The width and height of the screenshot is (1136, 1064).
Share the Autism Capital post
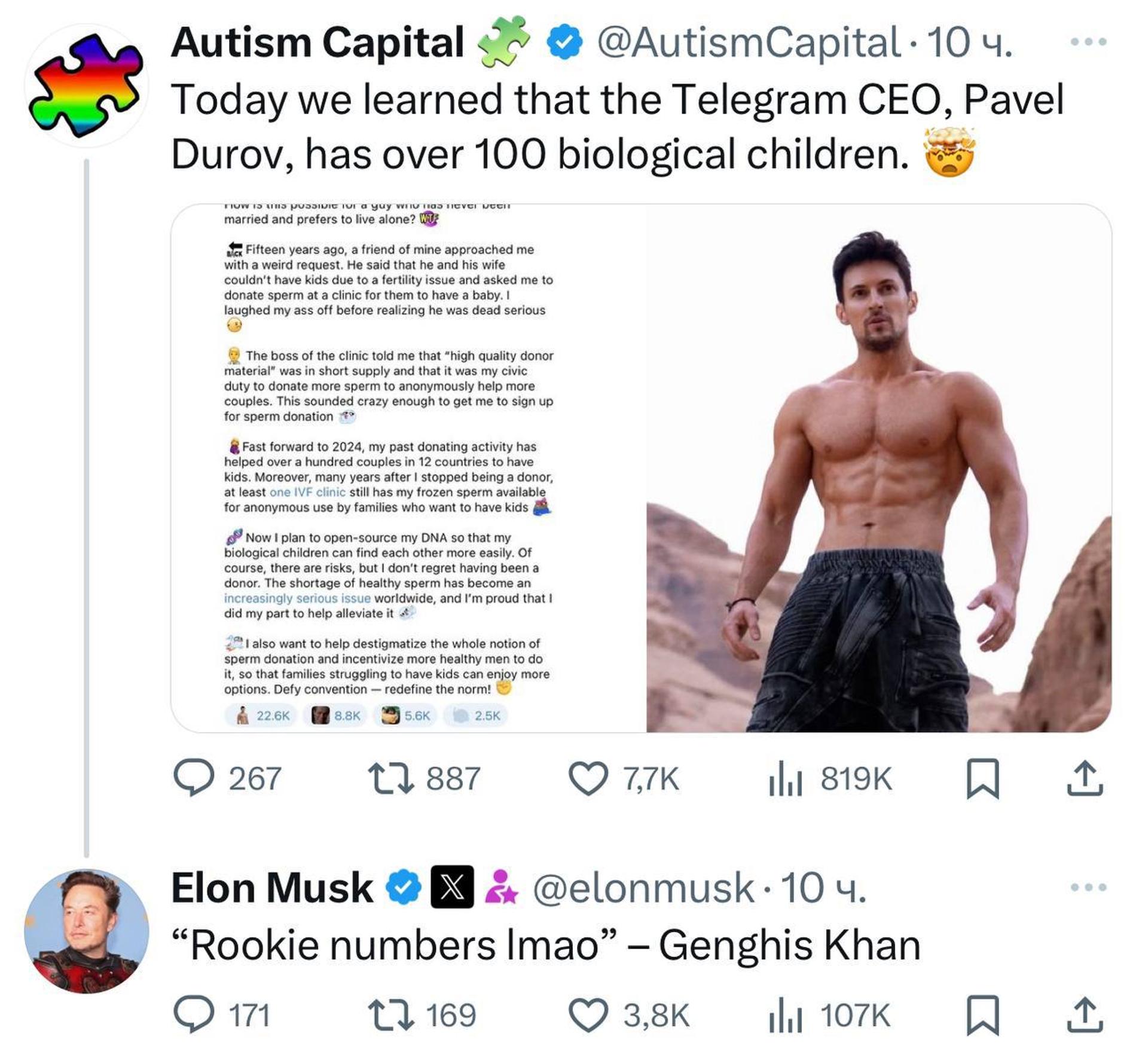tap(1085, 778)
